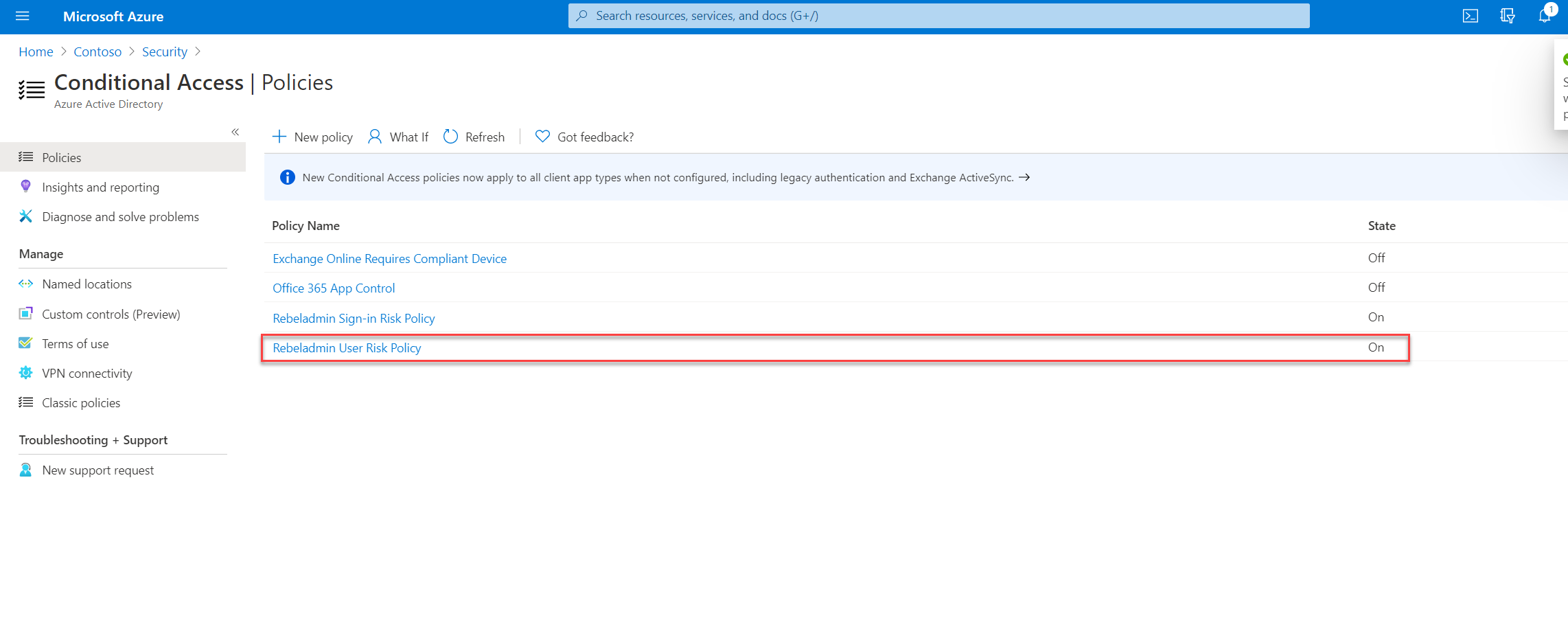
Task: Open the Notifications bell showing 1 alert
Action: [x=1544, y=16]
